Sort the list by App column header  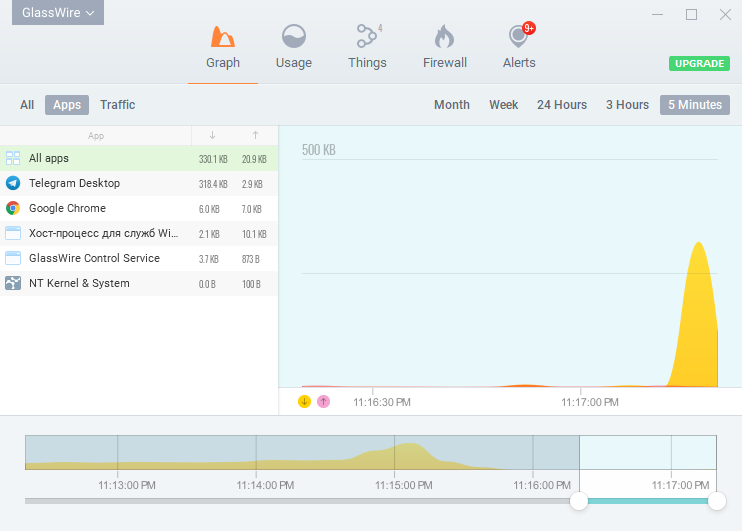pyautogui.click(x=96, y=136)
